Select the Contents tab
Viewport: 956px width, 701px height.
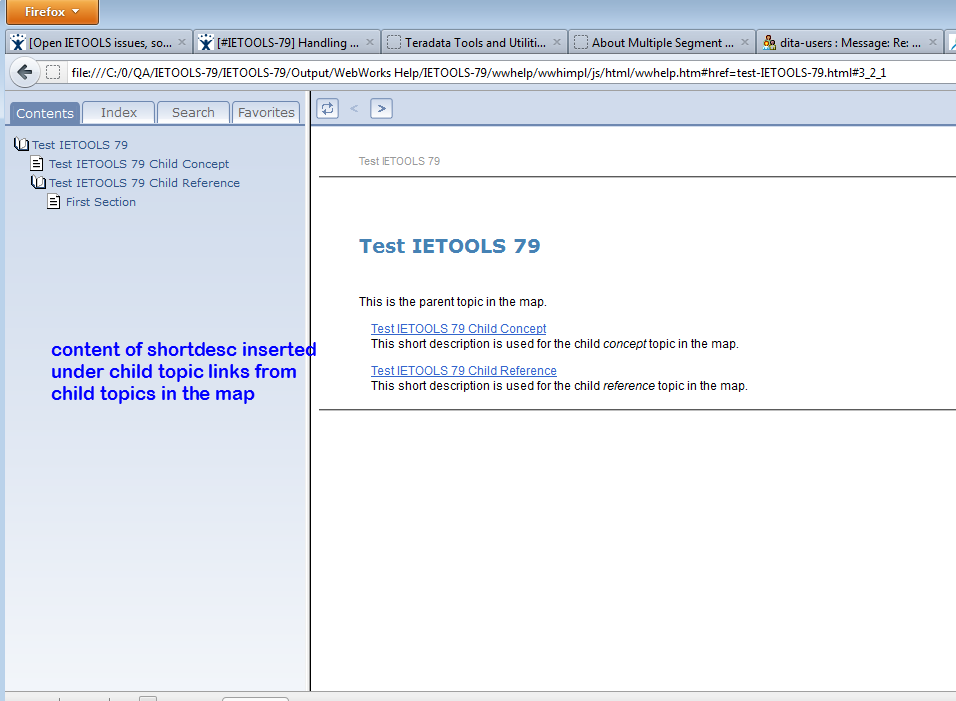(x=45, y=113)
